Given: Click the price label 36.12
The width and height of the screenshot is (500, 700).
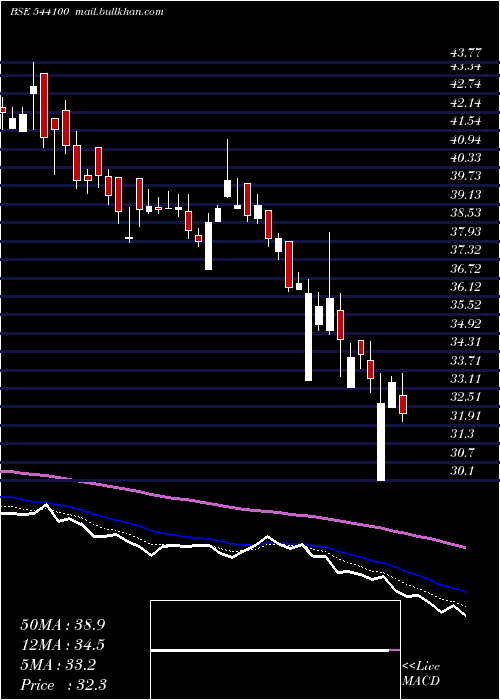Looking at the screenshot, I should (466, 286).
